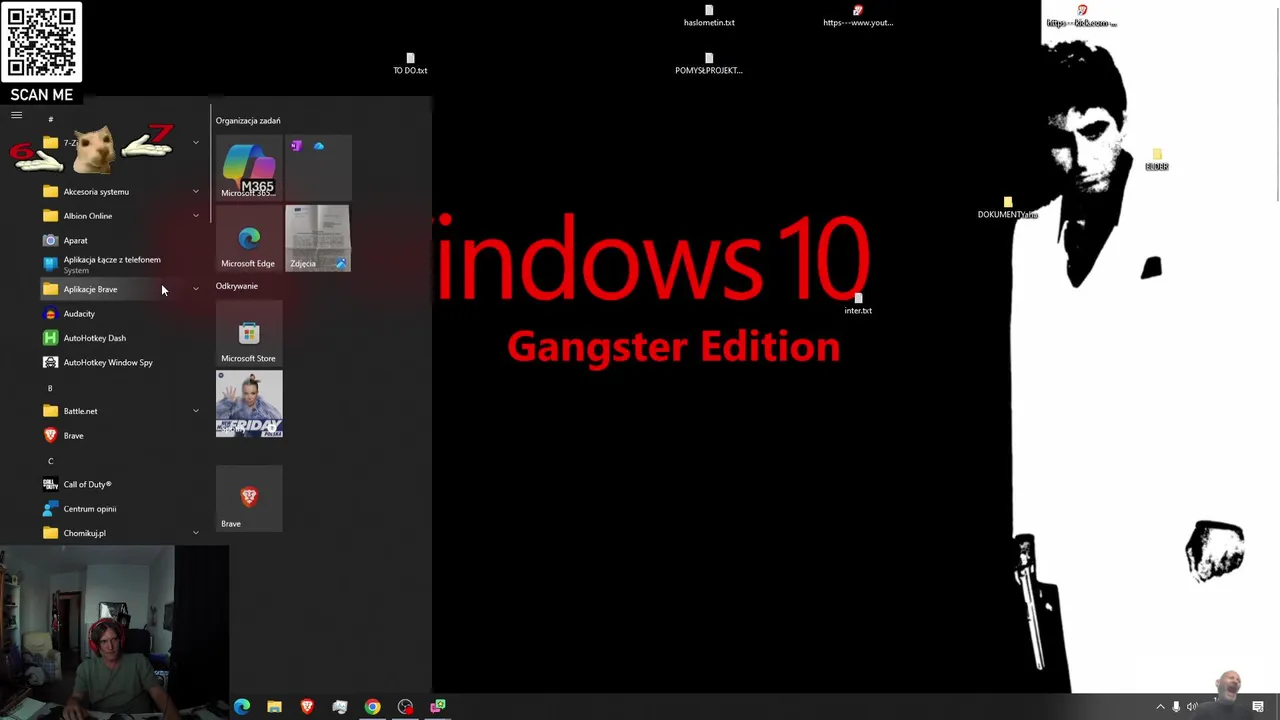The height and width of the screenshot is (720, 1280).
Task: Open the notification center icon
Action: [1258, 707]
